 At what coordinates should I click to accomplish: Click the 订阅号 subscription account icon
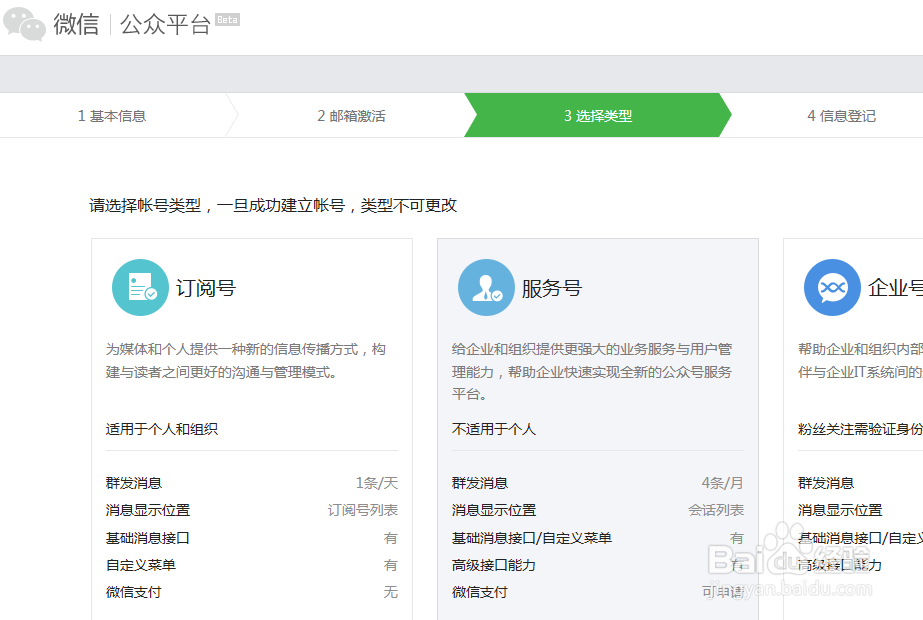pos(140,288)
